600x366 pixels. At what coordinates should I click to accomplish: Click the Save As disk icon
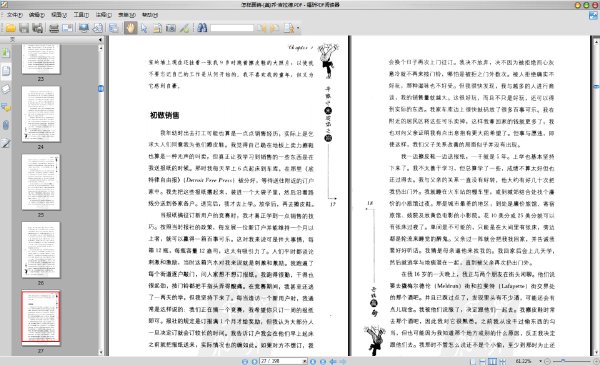click(x=37, y=28)
